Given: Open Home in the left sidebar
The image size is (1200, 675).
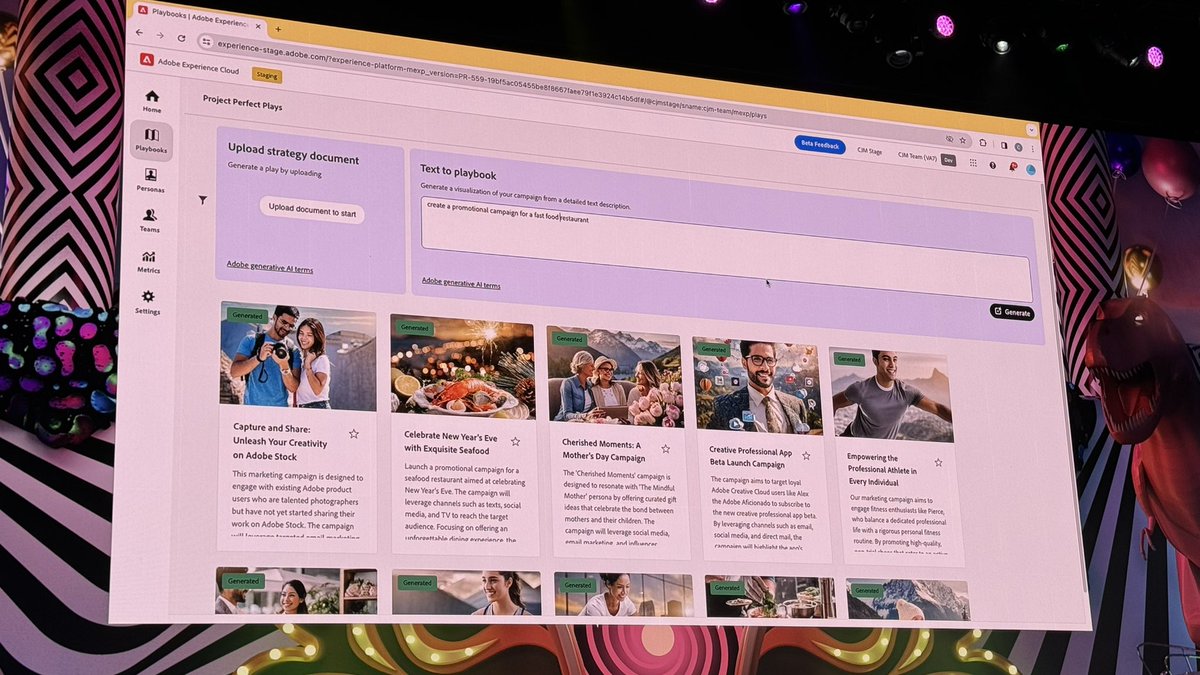Looking at the screenshot, I should pos(152,100).
